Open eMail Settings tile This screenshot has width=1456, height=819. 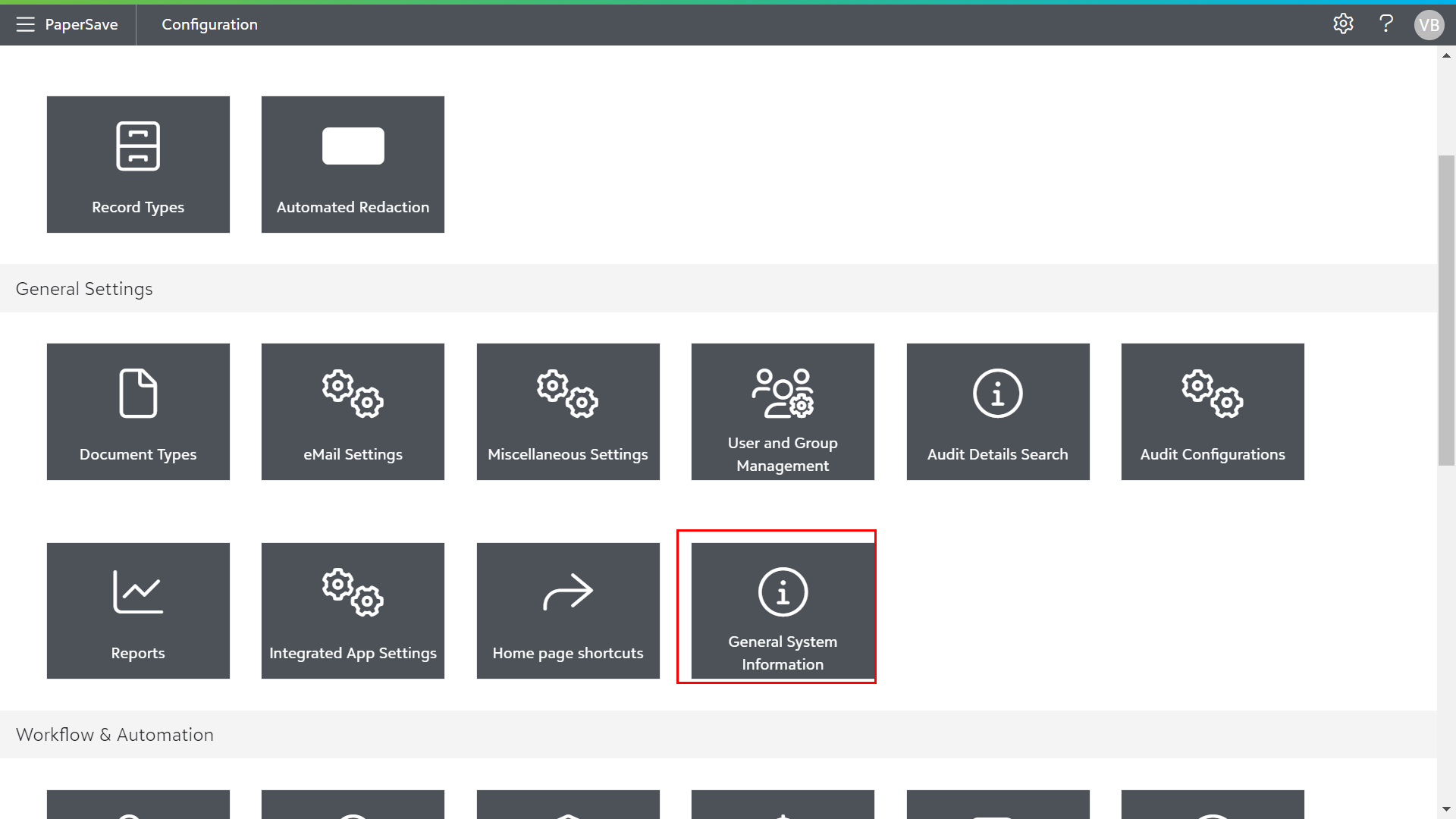point(353,412)
